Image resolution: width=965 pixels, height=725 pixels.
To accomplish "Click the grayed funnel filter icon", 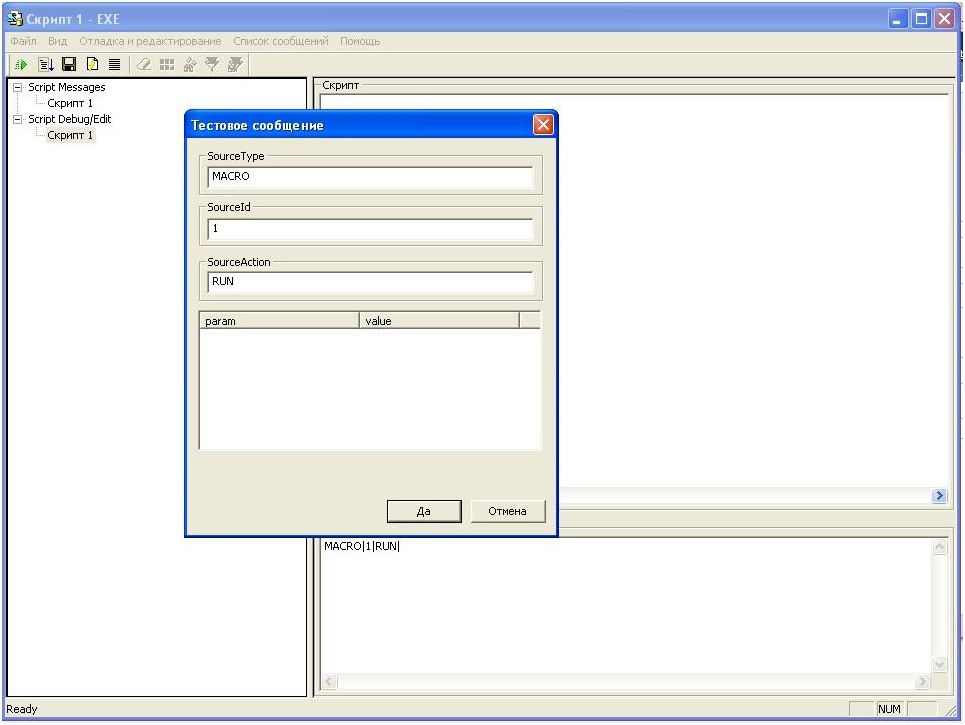I will point(211,64).
